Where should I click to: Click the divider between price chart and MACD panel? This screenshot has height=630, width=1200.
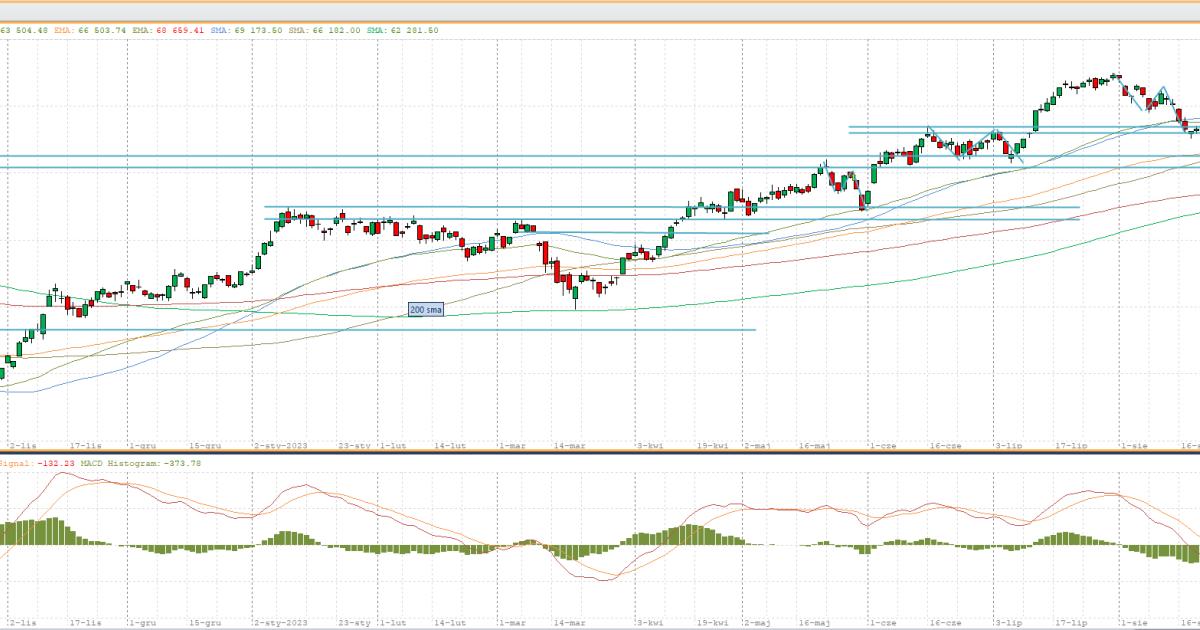coord(600,453)
